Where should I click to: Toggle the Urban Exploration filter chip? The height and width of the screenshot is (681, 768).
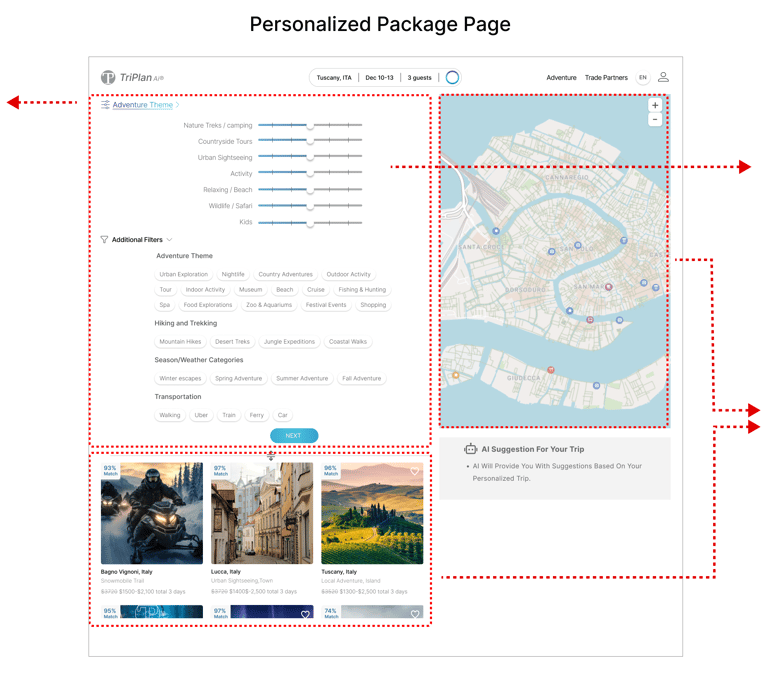(184, 274)
